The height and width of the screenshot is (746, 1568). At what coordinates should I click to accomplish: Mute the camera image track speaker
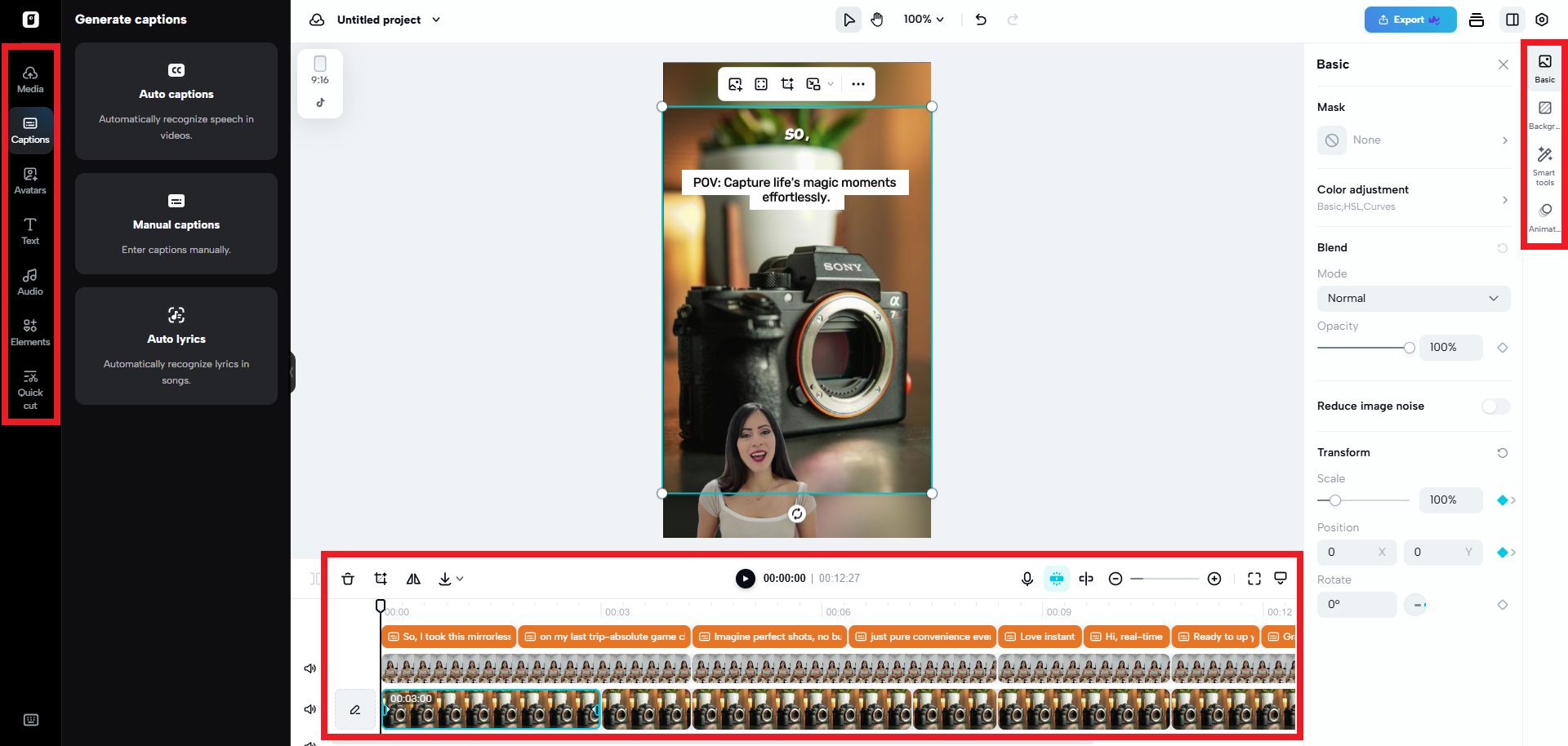(x=310, y=709)
